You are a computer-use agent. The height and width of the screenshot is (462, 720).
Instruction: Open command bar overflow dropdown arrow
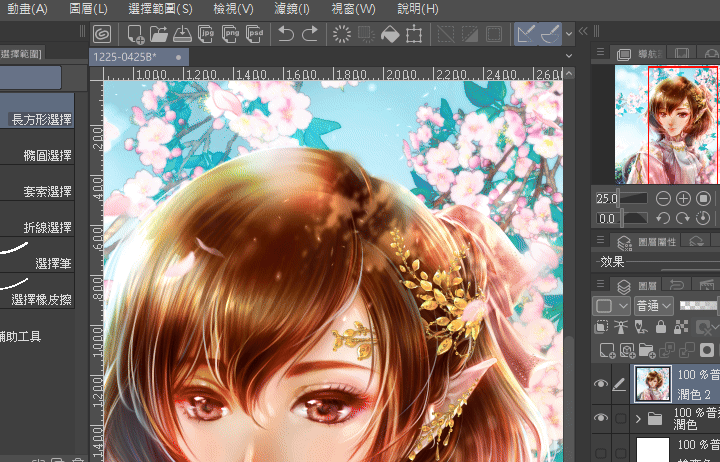(569, 34)
